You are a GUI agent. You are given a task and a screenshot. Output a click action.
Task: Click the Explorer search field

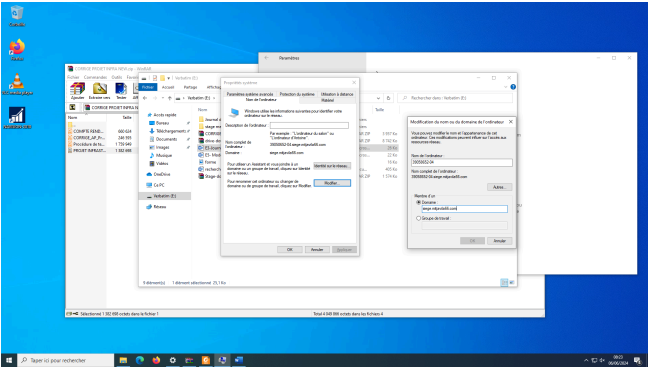pos(455,98)
